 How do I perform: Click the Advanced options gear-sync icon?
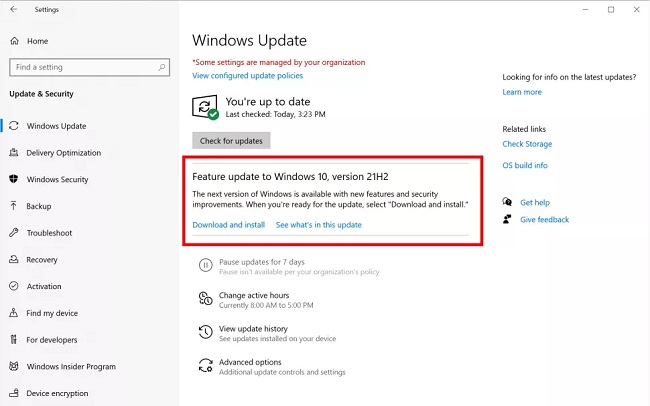[x=206, y=365]
